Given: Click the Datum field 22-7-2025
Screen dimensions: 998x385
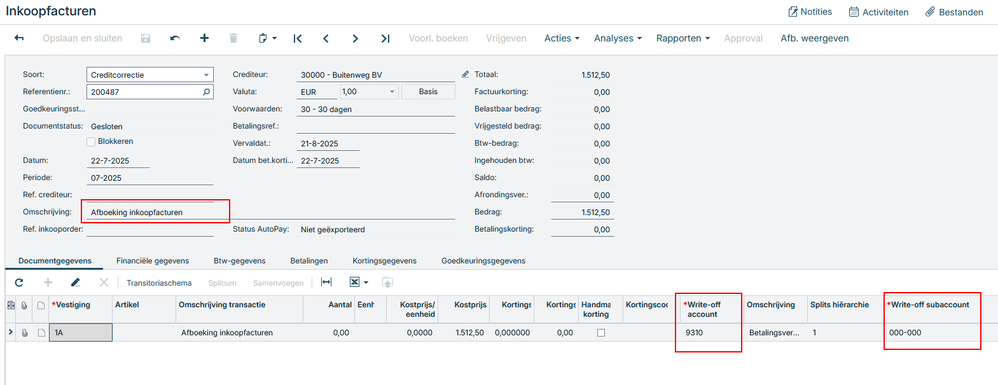Looking at the screenshot, I should tap(118, 160).
